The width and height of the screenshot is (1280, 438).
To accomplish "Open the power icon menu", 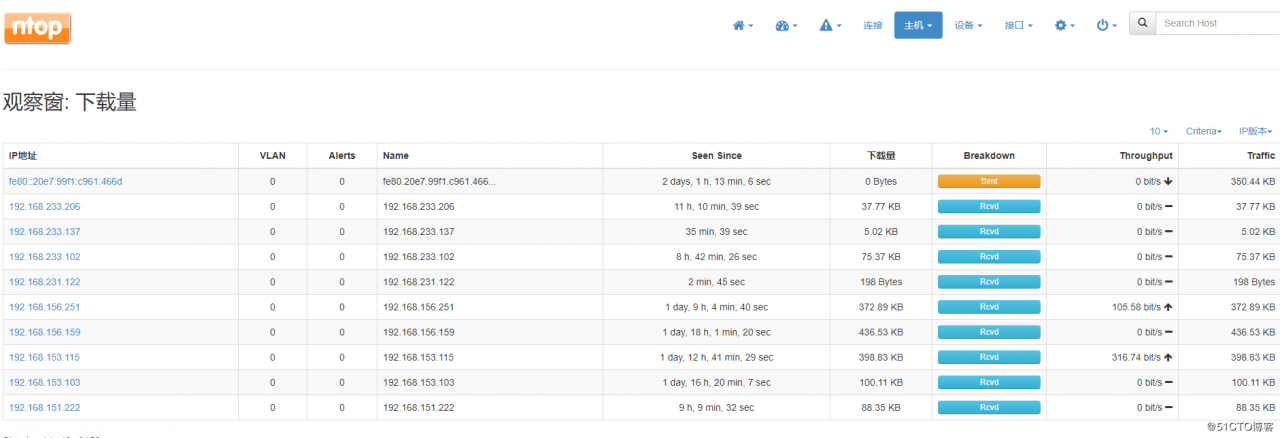I will pos(1106,25).
